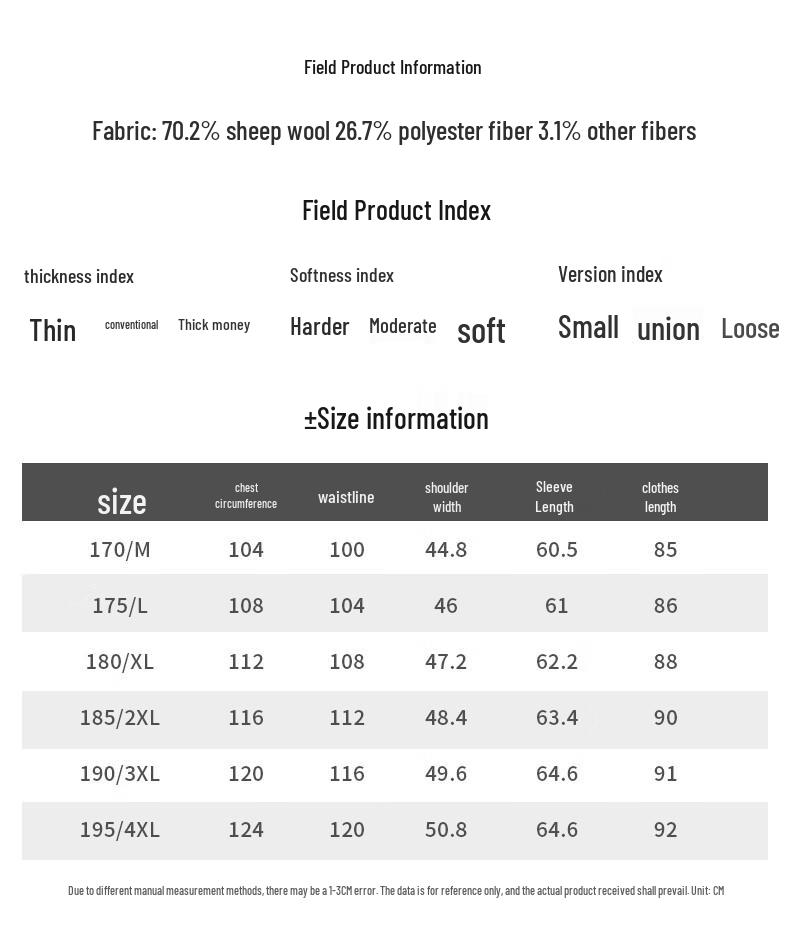Click the 'waistline' column header

click(346, 497)
